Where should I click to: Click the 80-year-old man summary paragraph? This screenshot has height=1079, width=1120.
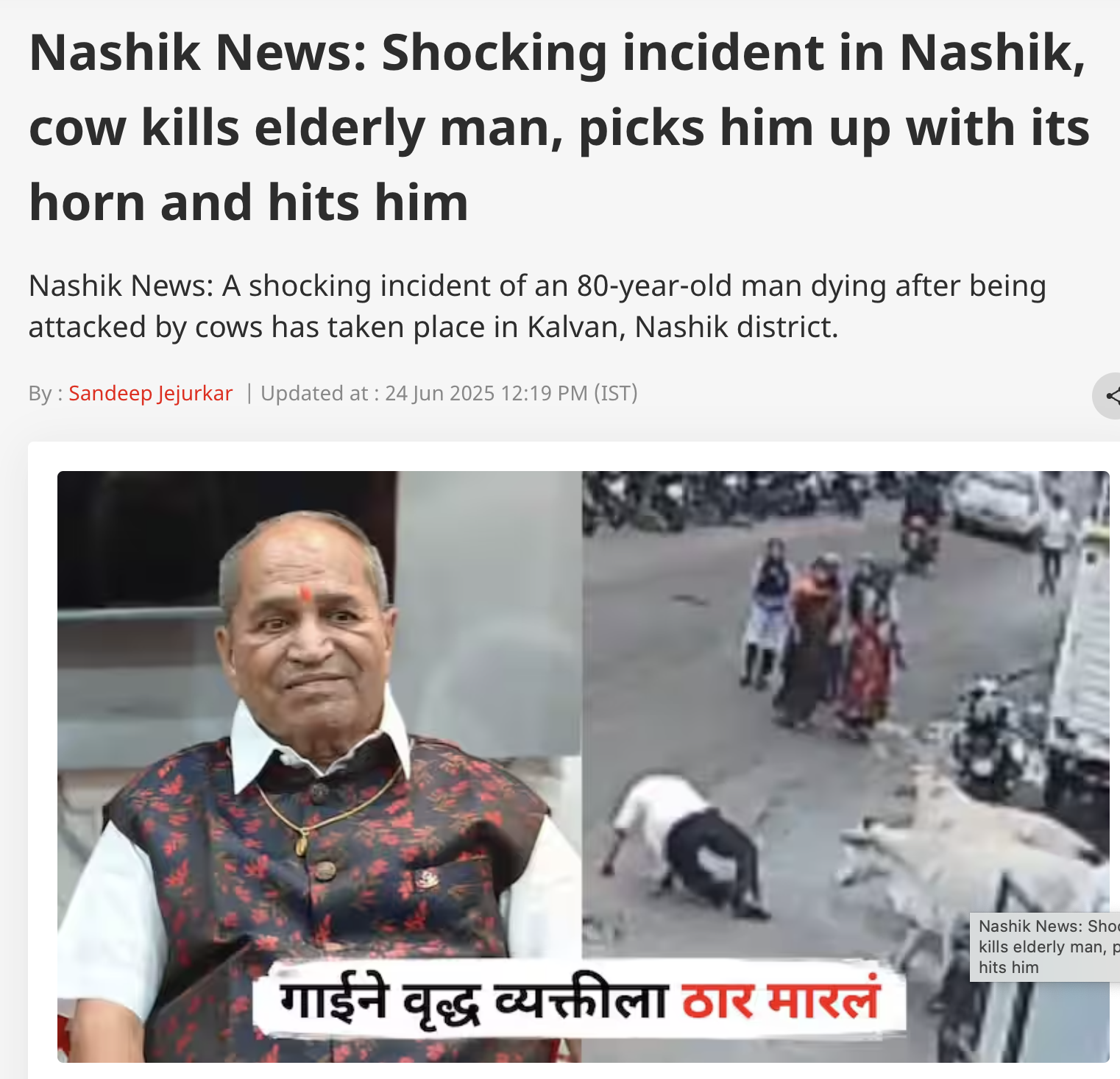[x=537, y=306]
